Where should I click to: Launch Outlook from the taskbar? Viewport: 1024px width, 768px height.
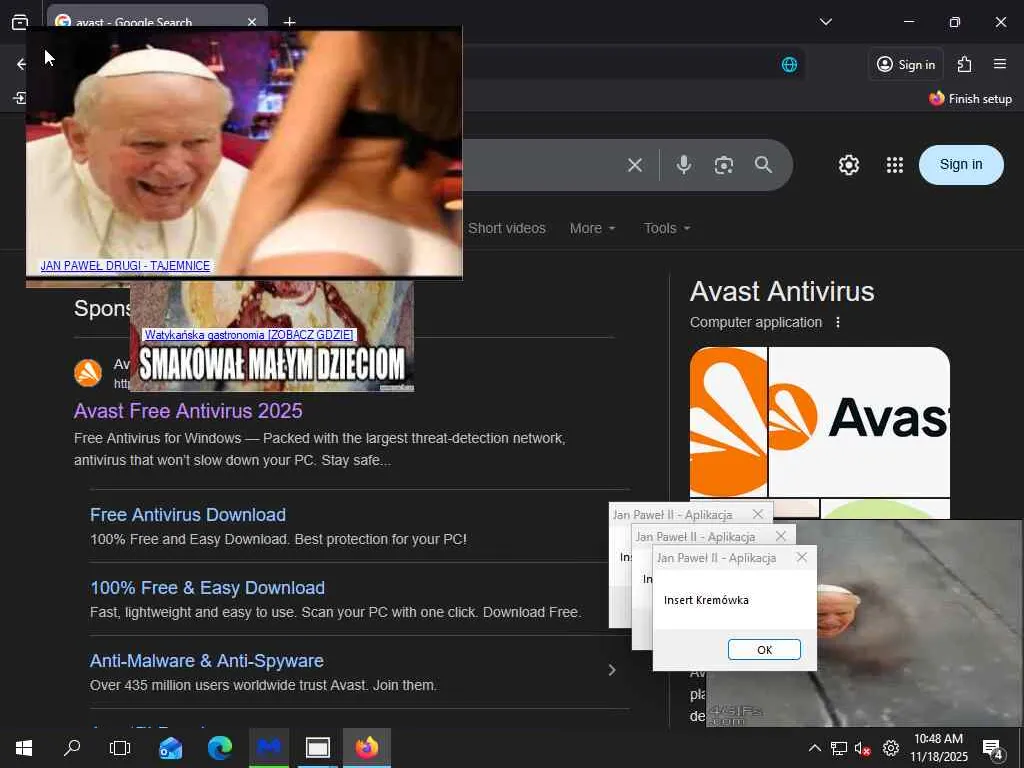click(170, 748)
